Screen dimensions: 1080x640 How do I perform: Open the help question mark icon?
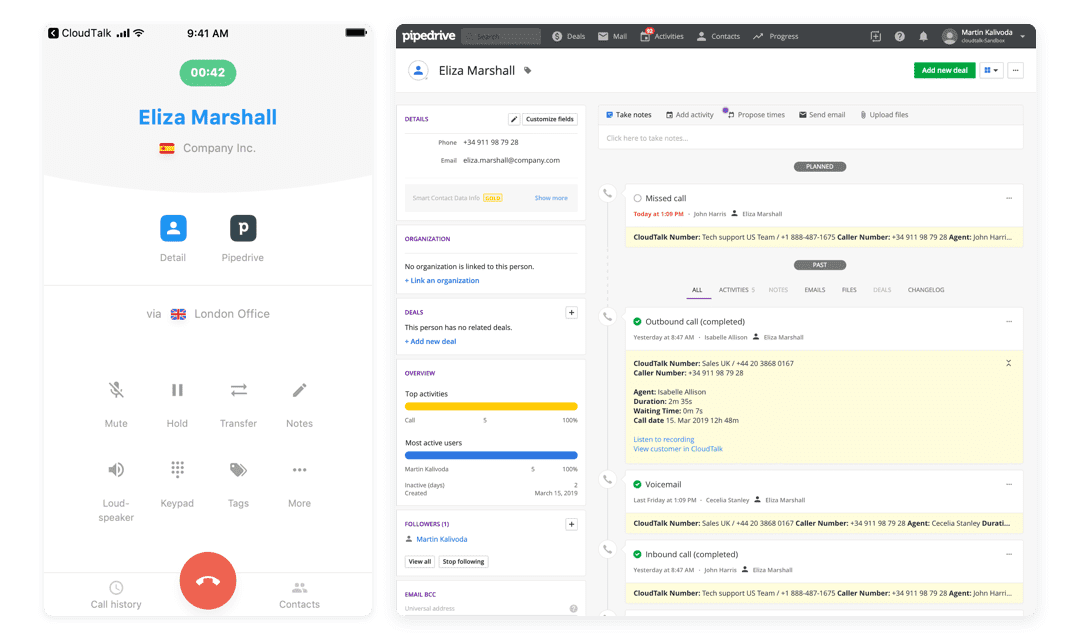coord(900,37)
